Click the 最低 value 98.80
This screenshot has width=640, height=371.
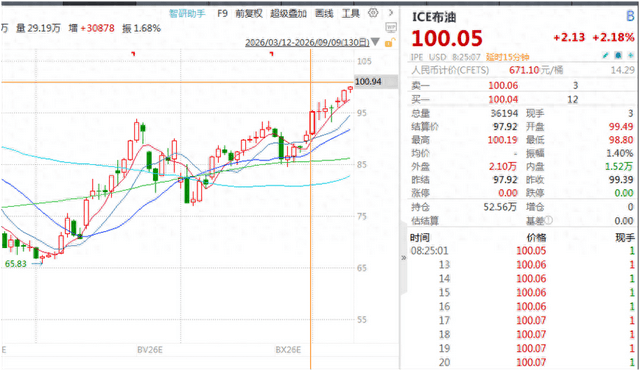tap(621, 140)
